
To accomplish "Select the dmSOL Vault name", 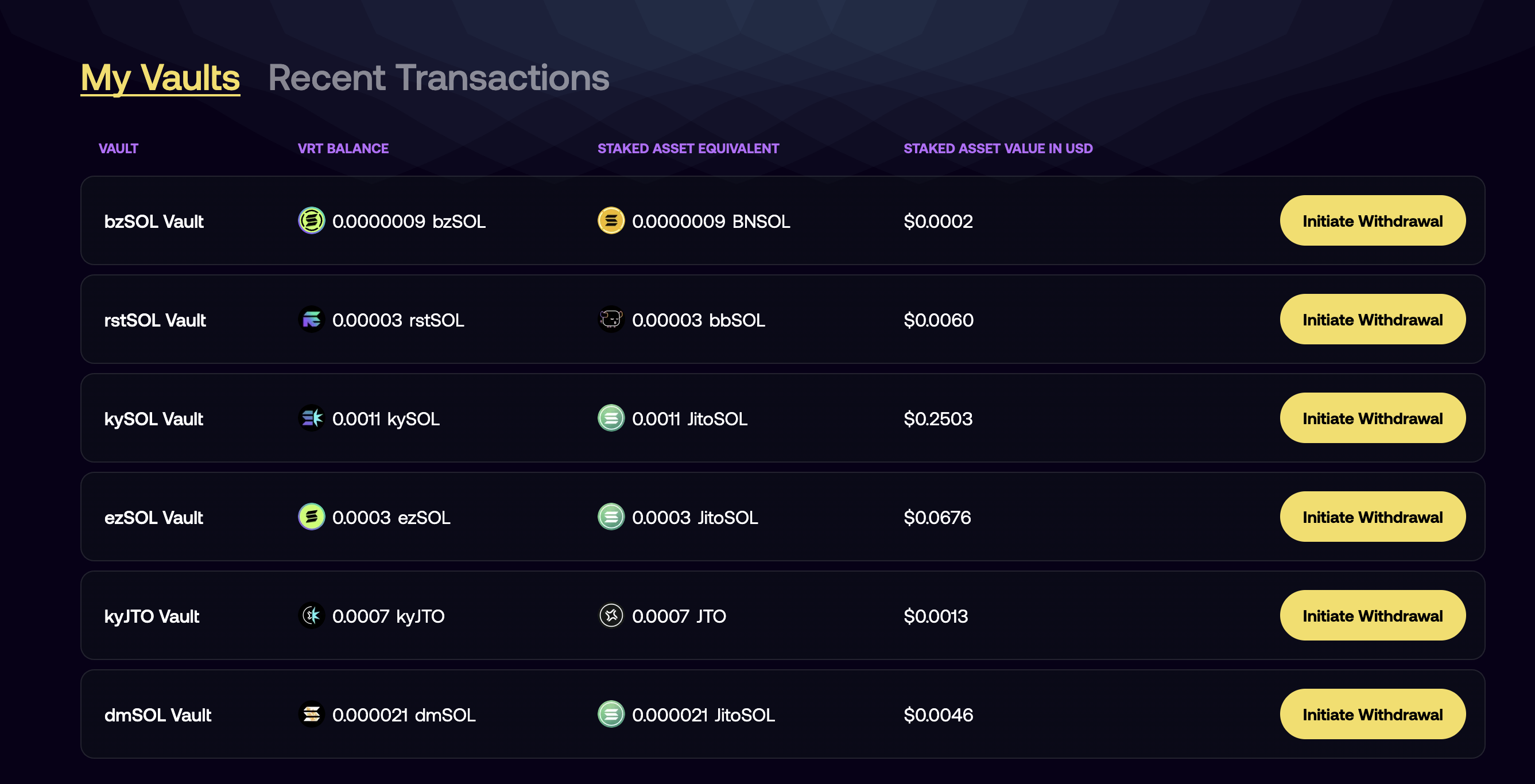I will point(158,716).
